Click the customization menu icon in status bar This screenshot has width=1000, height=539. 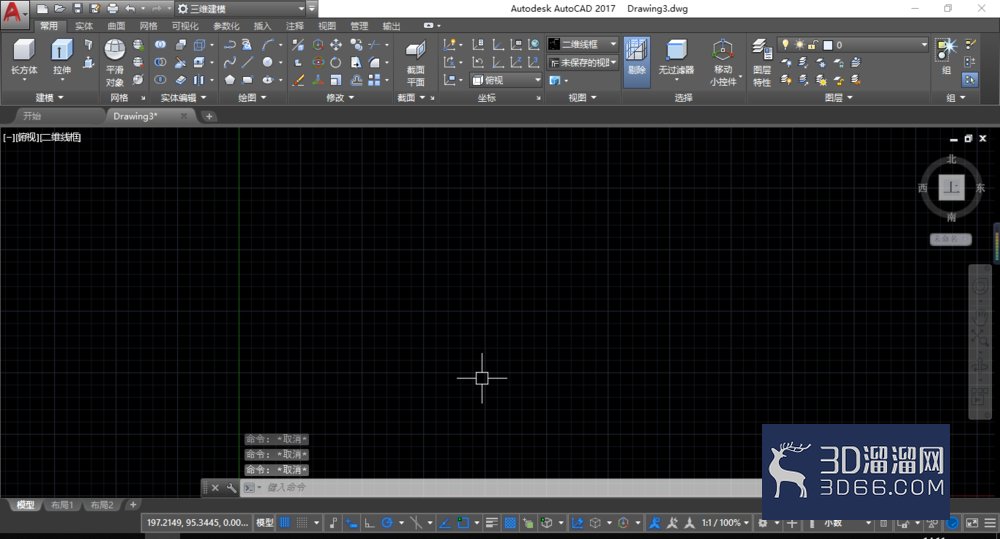990,522
